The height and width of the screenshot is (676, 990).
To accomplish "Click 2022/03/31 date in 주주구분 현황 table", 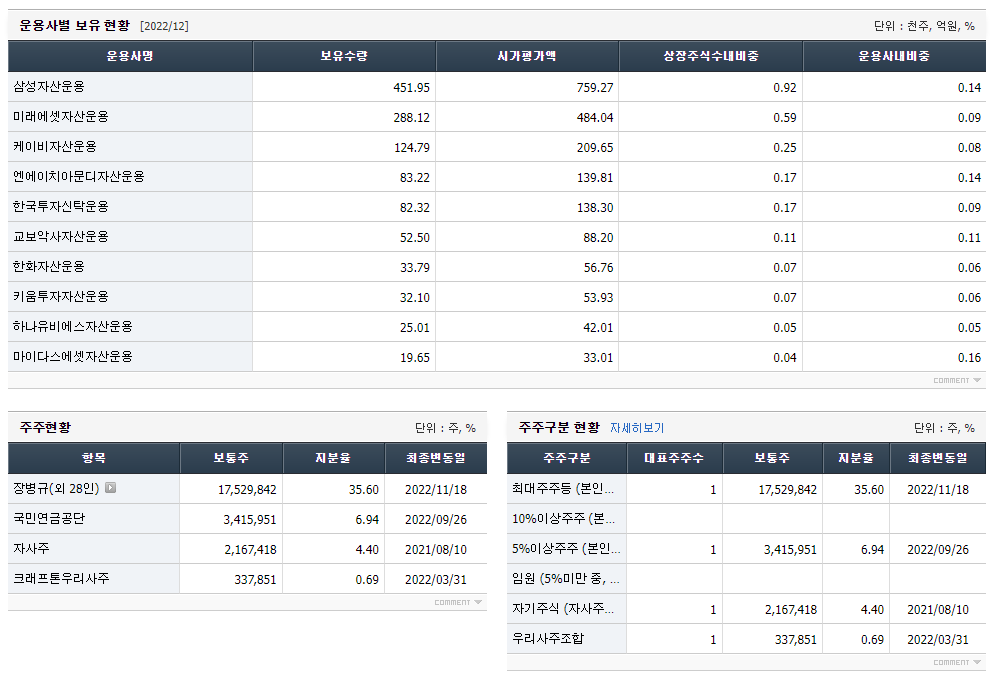I will click(938, 640).
